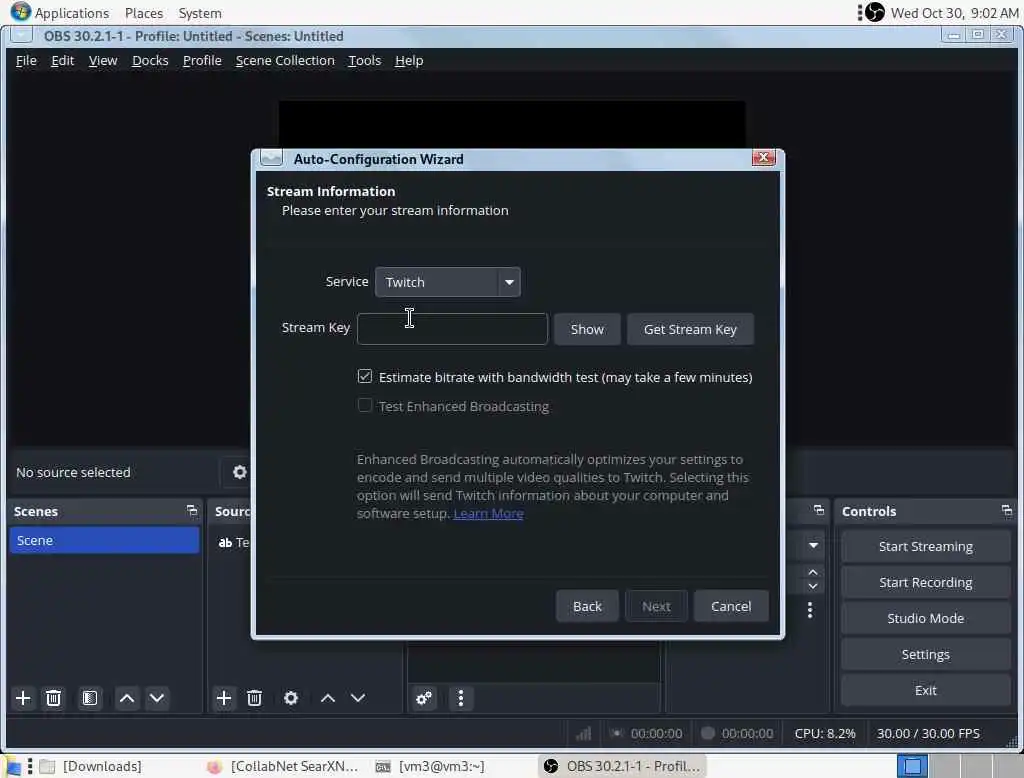Viewport: 1024px width, 778px height.
Task: Click the CPU: 8.2% status text
Action: tap(825, 734)
